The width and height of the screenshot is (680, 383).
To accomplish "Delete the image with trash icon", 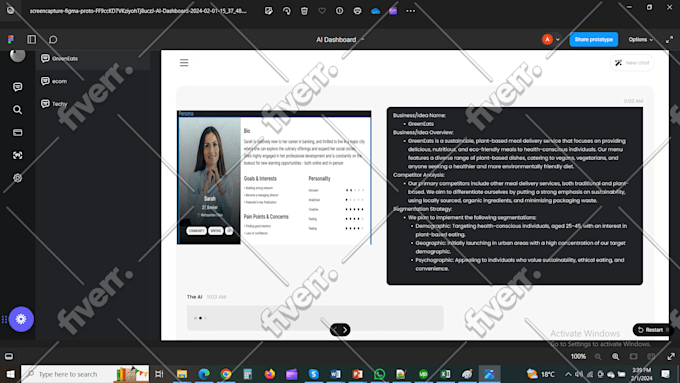I will coord(304,11).
